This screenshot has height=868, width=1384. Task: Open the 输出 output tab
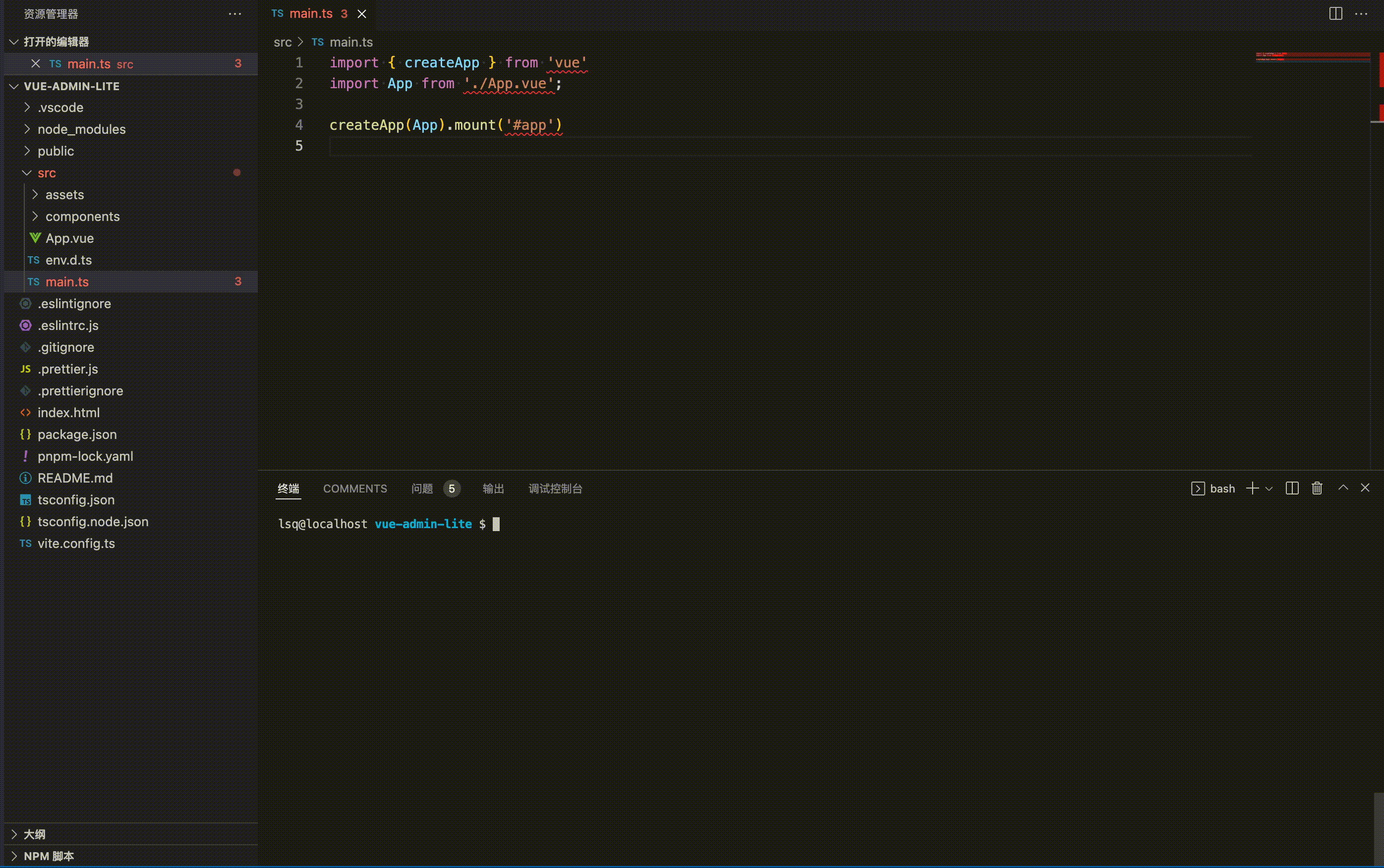tap(493, 488)
